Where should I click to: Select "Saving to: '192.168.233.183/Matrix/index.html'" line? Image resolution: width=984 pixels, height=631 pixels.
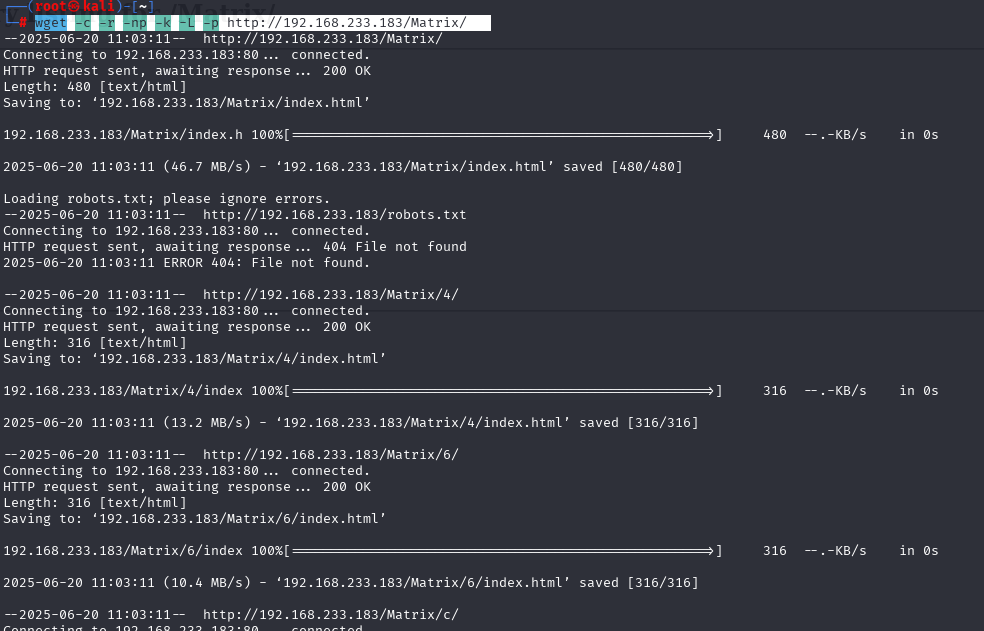186,103
